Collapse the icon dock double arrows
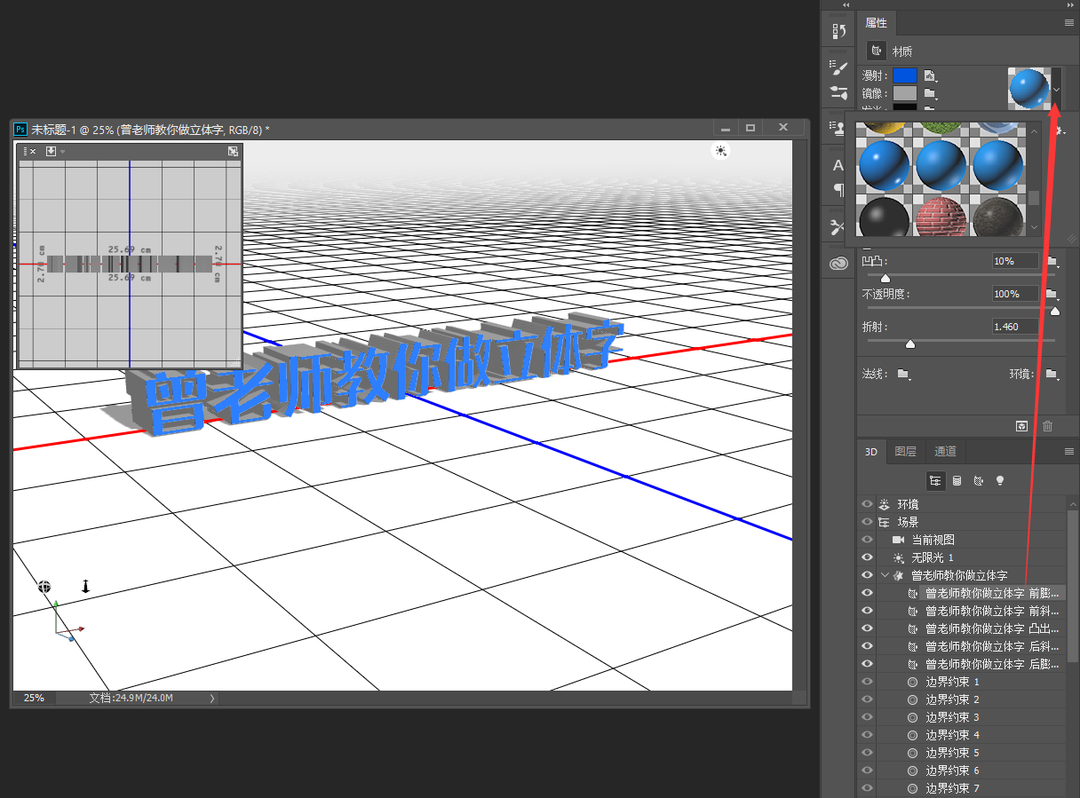1080x798 pixels. [846, 4]
